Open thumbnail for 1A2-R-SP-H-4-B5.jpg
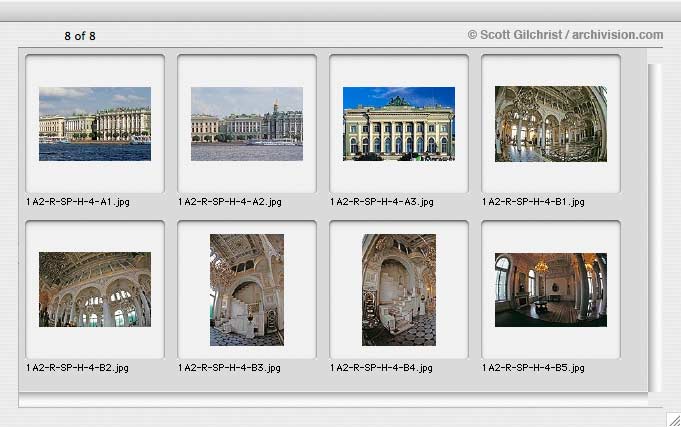This screenshot has width=681, height=427. coord(551,290)
